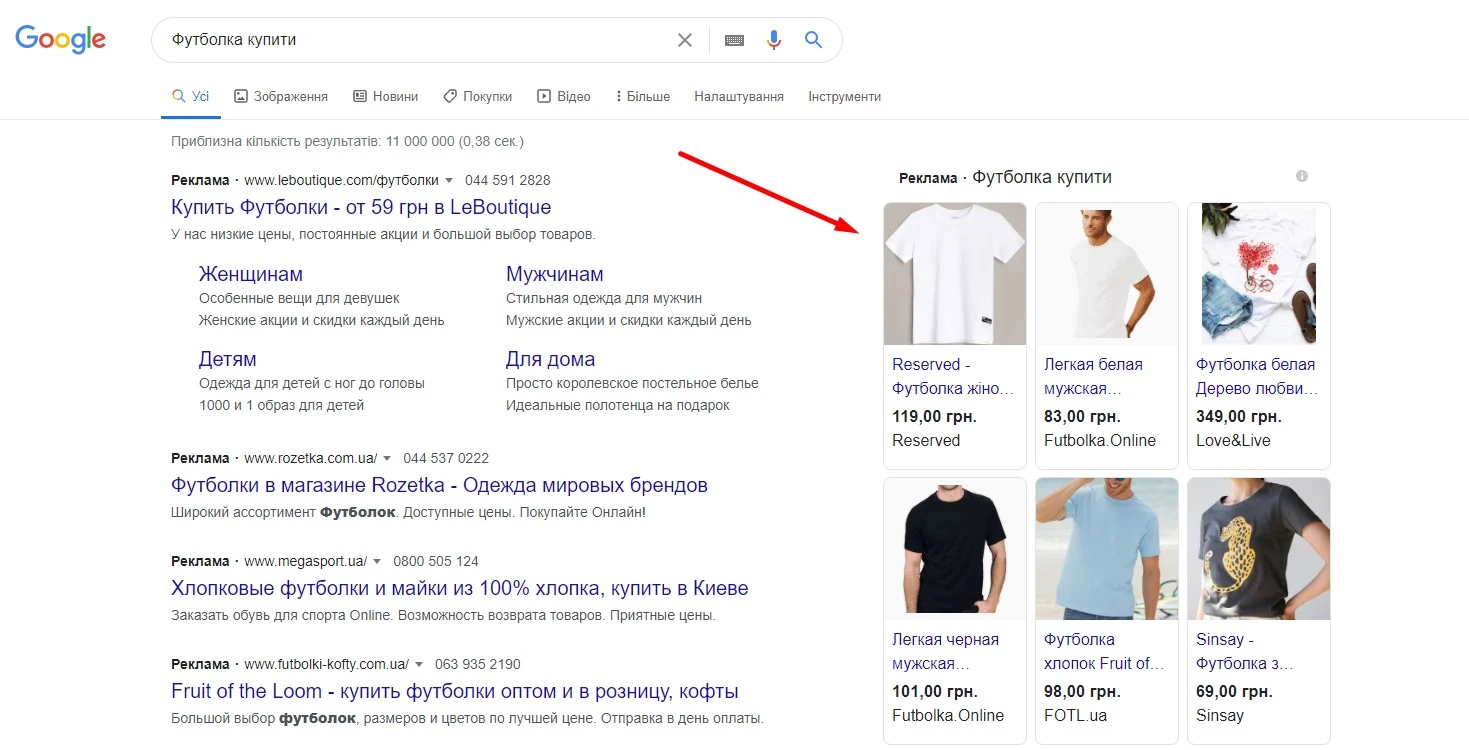Clear the search query with the X icon

(684, 39)
